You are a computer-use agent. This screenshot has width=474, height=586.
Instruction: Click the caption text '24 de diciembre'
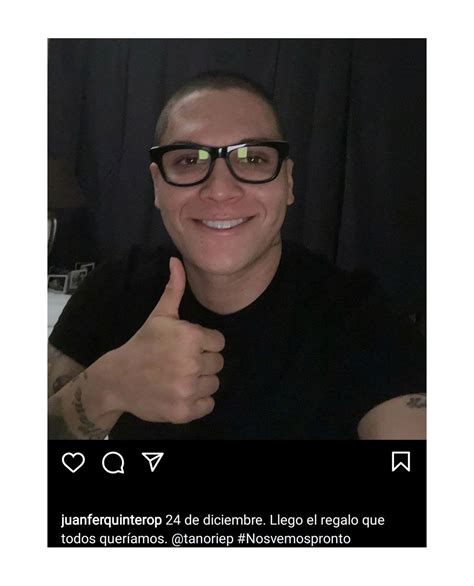point(215,520)
